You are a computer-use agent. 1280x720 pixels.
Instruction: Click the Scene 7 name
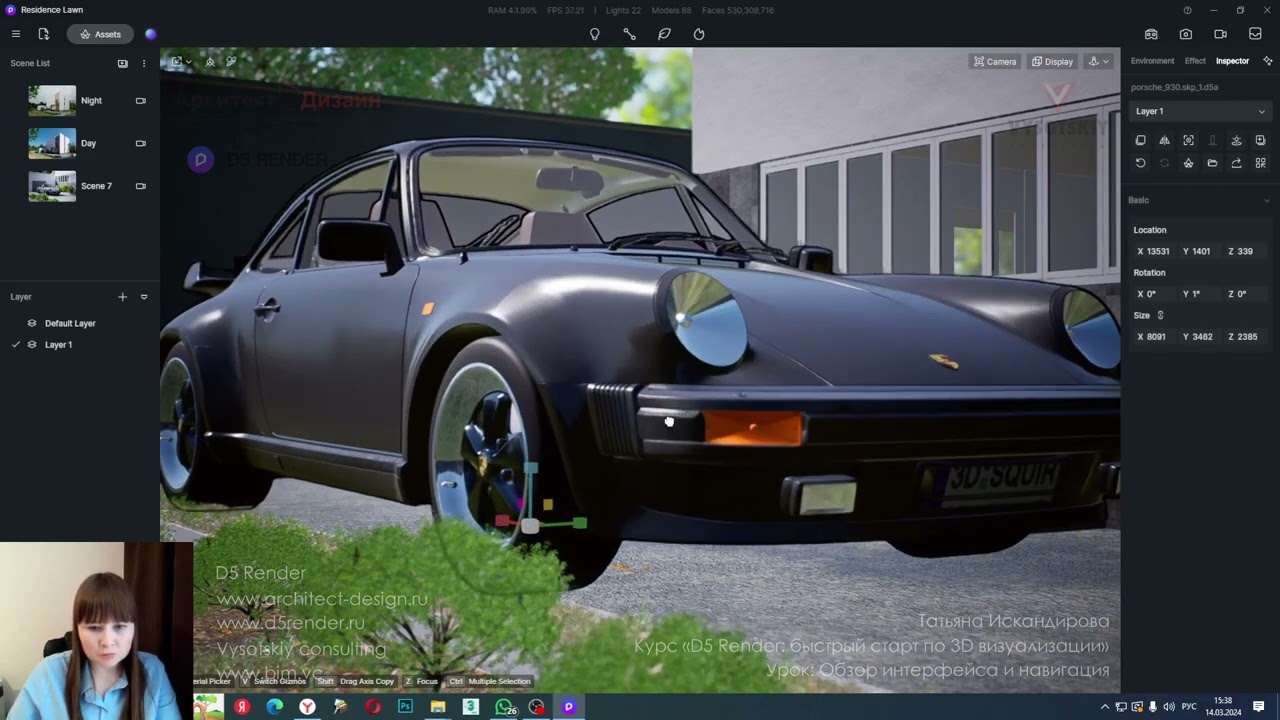[x=96, y=186]
